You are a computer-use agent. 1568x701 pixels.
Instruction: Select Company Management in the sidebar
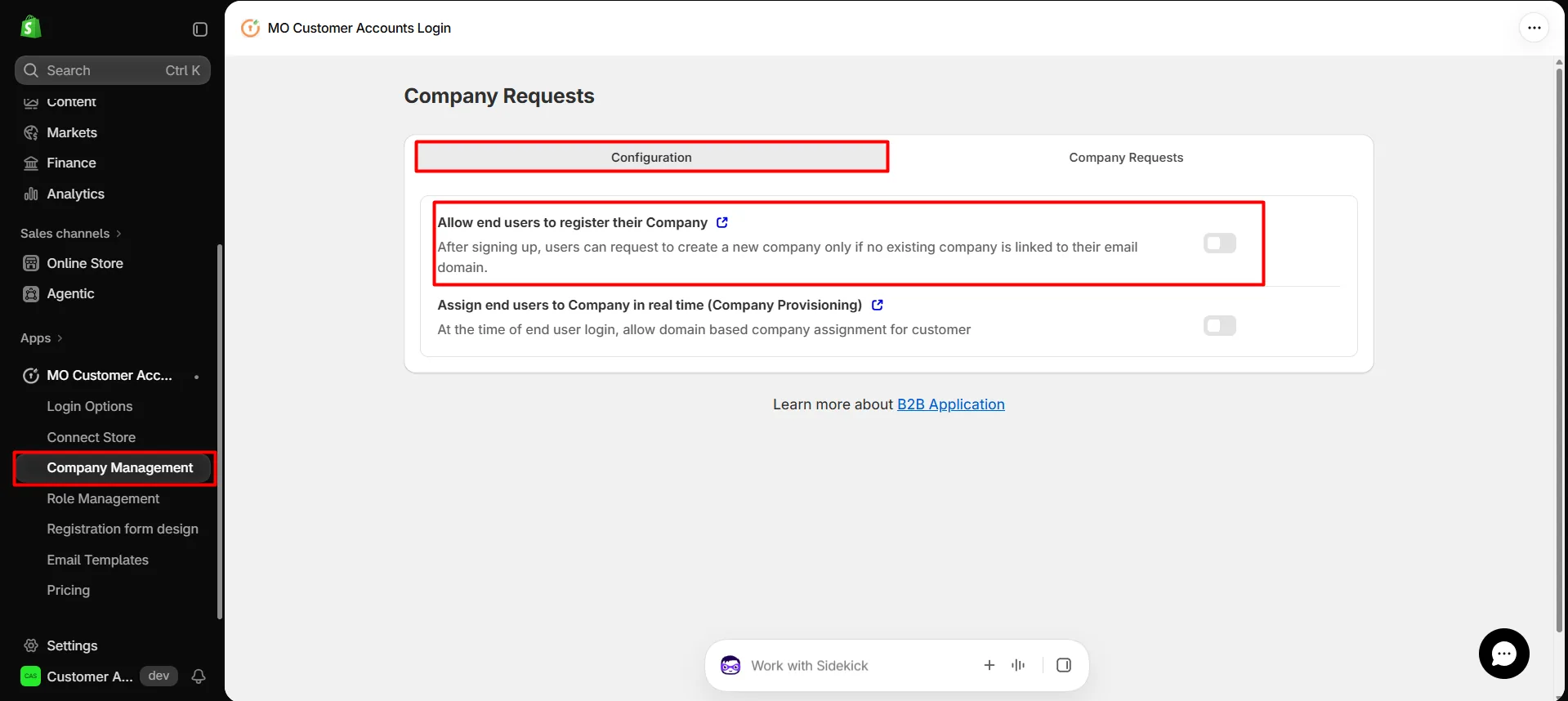[x=114, y=468]
